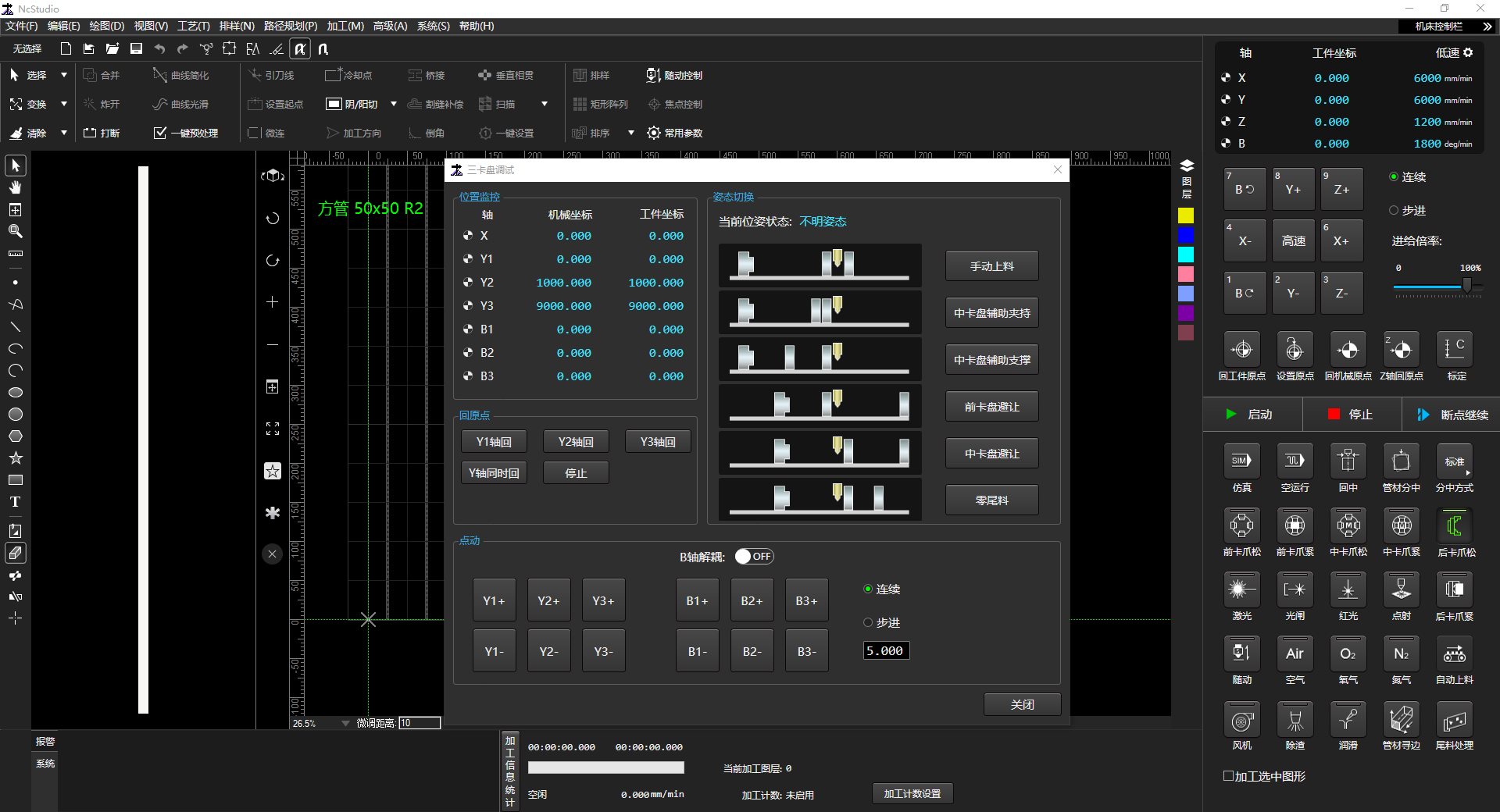Click the return to workpiece origin icon
Image resolution: width=1500 pixels, height=812 pixels.
tap(1241, 351)
